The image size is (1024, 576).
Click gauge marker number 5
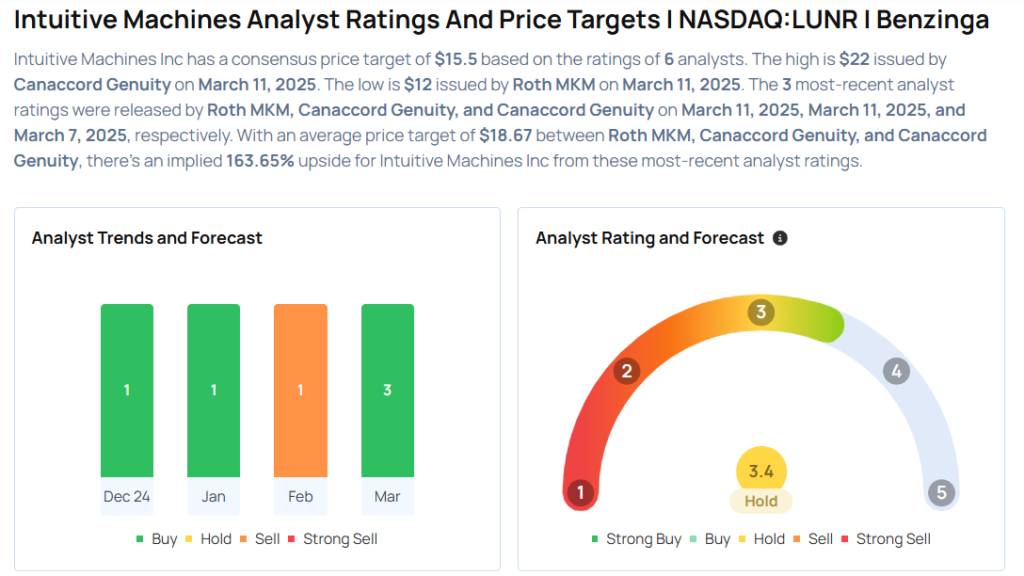pyautogui.click(x=941, y=492)
